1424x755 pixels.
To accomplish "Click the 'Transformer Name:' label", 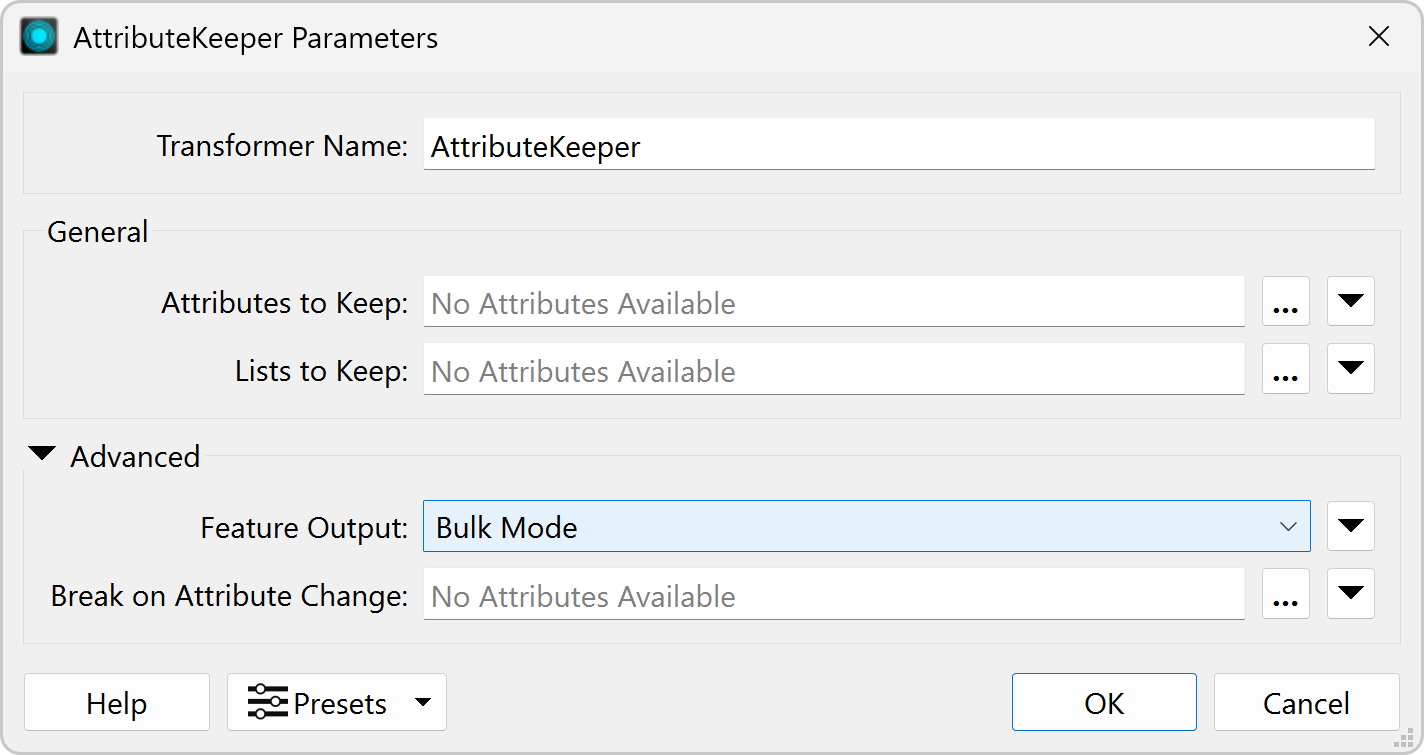I will pos(282,146).
